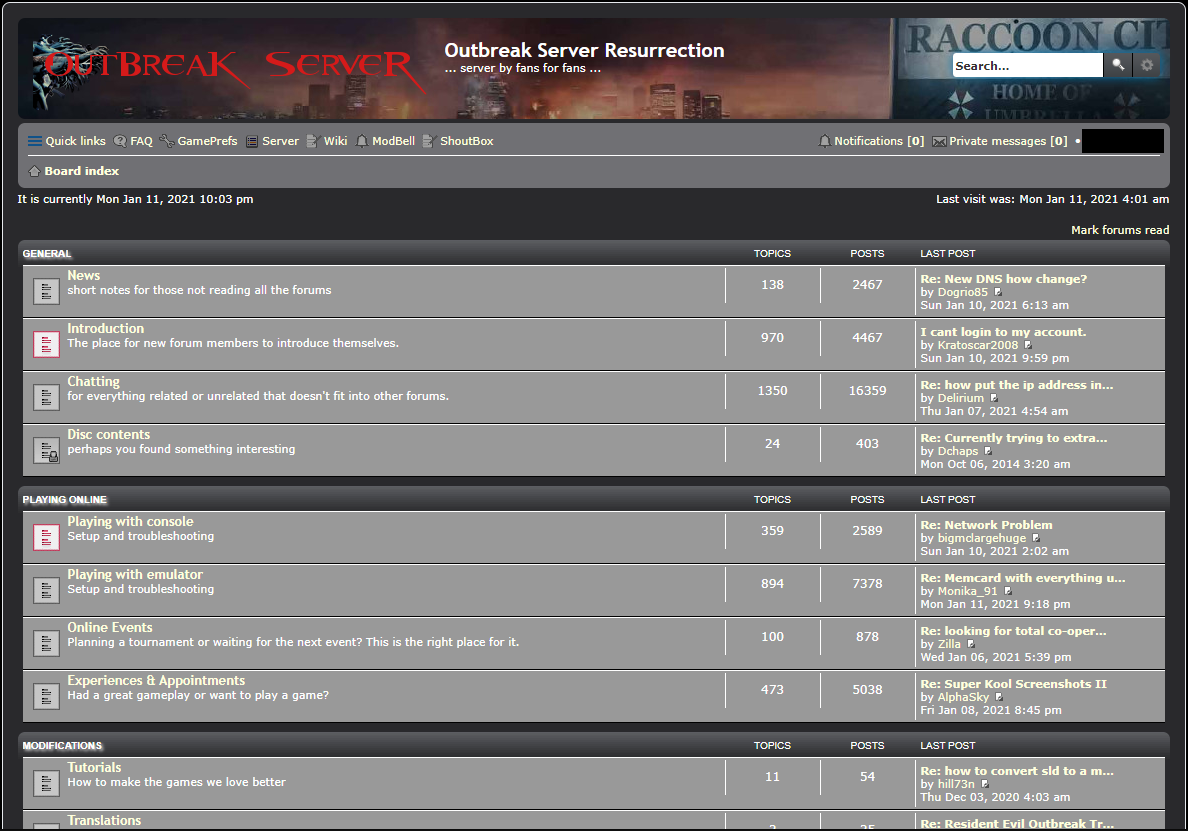Click the search magnifier button

[1118, 65]
